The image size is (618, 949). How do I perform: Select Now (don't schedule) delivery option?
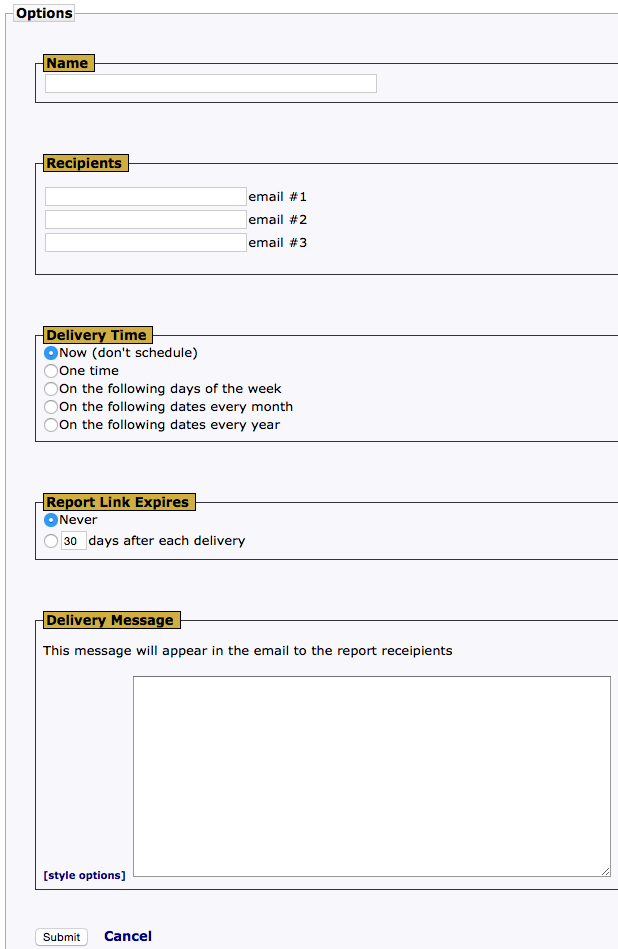tap(51, 353)
